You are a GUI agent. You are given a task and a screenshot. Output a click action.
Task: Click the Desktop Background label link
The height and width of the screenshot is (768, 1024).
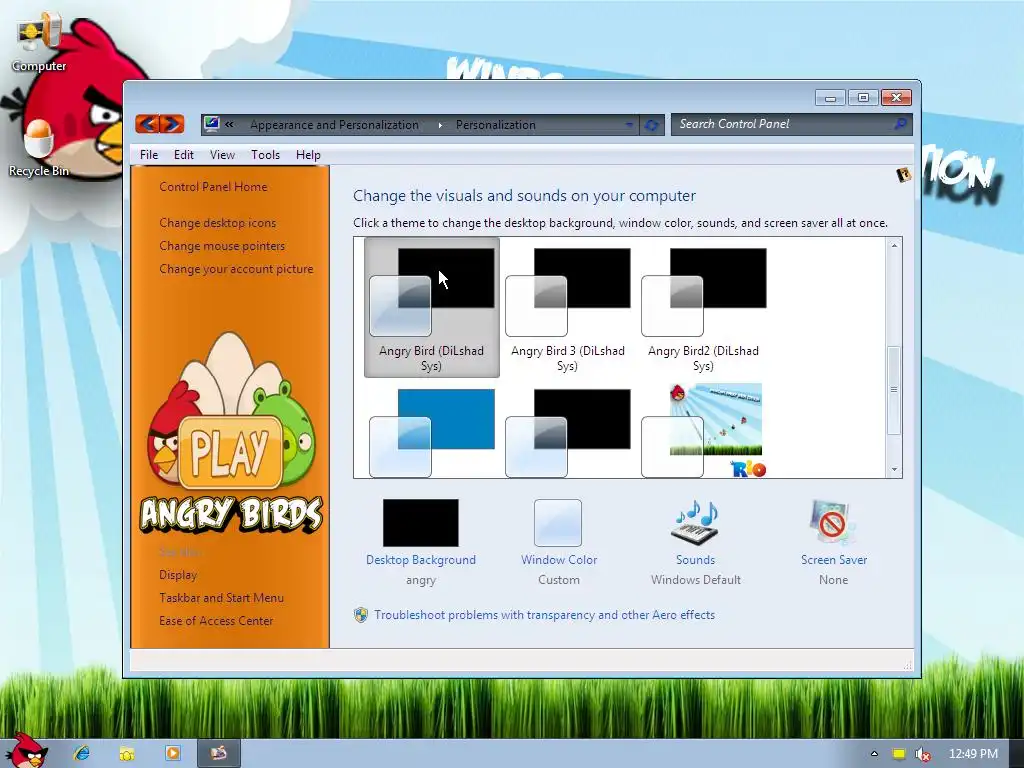pos(421,560)
